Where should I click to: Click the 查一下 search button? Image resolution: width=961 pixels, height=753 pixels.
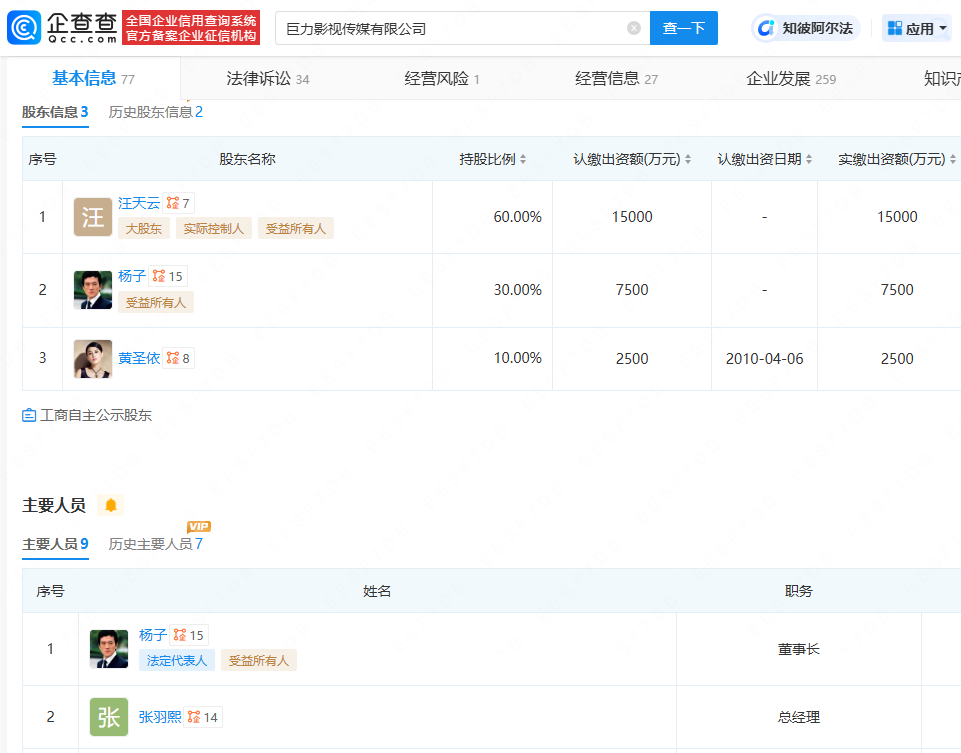(683, 28)
